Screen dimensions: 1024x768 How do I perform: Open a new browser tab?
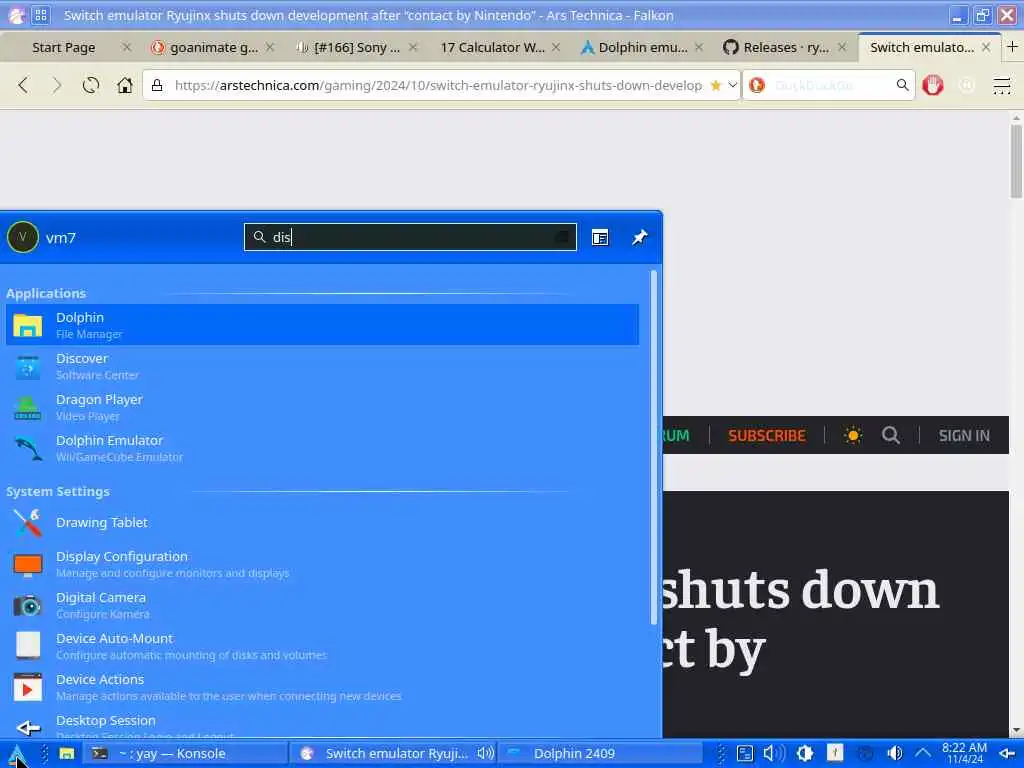point(1012,47)
